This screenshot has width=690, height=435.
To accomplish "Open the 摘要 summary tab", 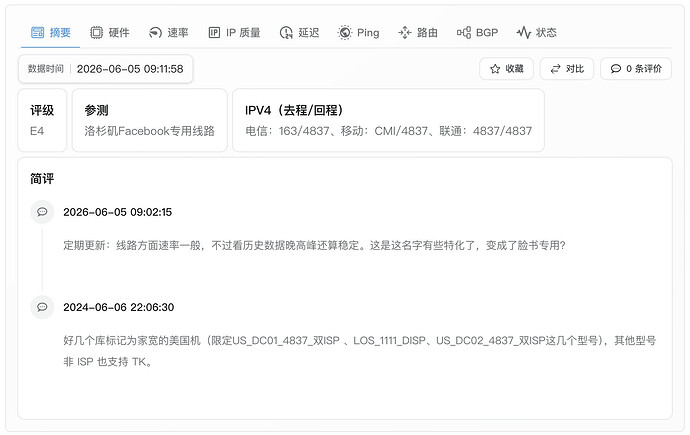I will [51, 33].
